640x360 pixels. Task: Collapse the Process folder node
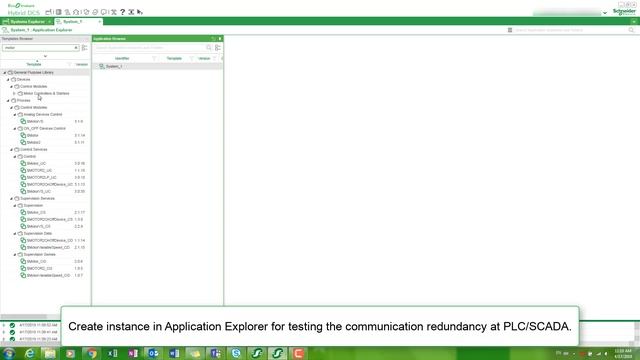pyautogui.click(x=8, y=100)
